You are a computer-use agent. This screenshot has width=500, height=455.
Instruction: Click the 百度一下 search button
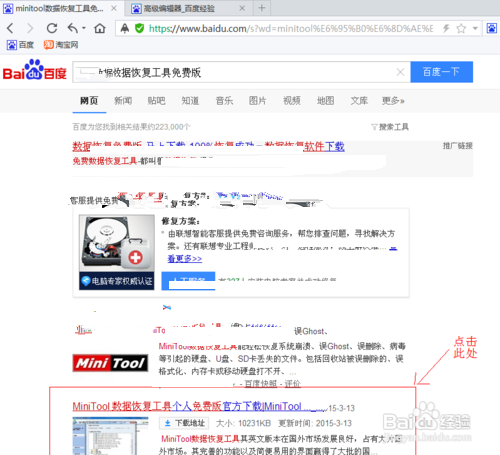tap(441, 72)
